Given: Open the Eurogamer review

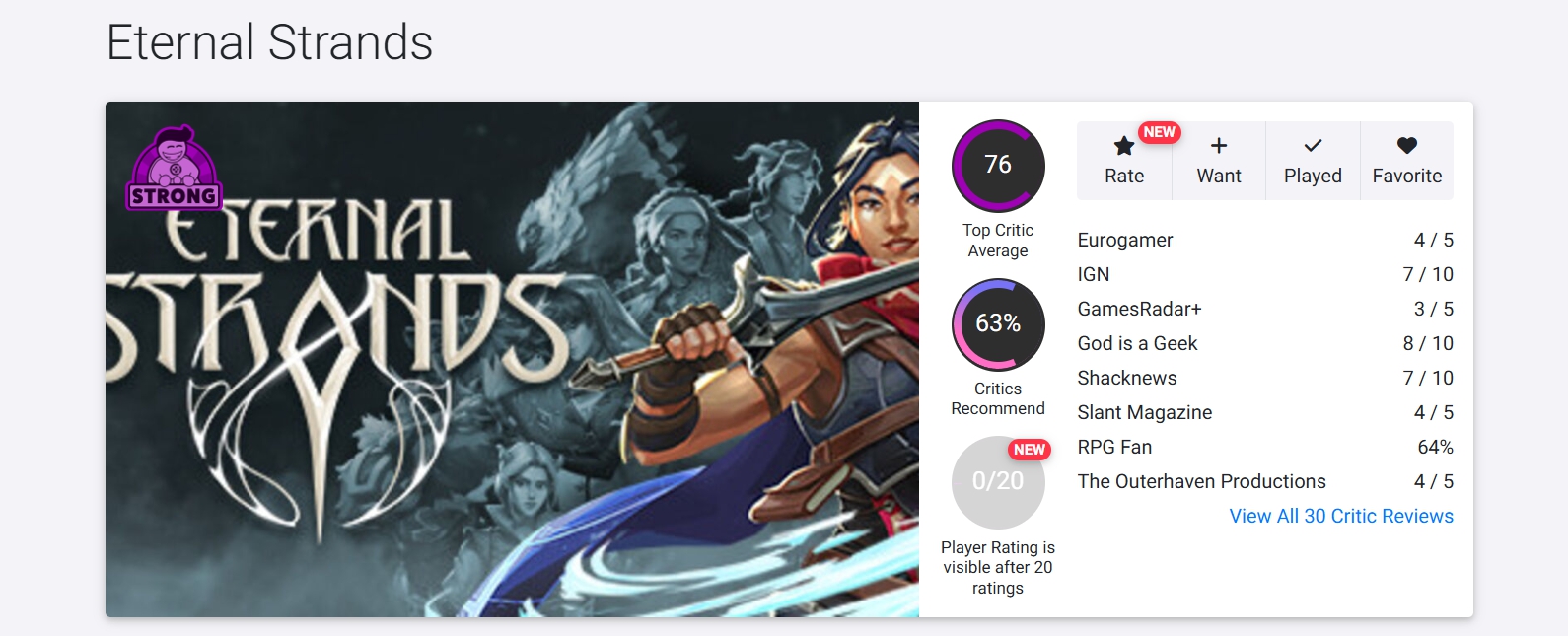Looking at the screenshot, I should click(1265, 240).
